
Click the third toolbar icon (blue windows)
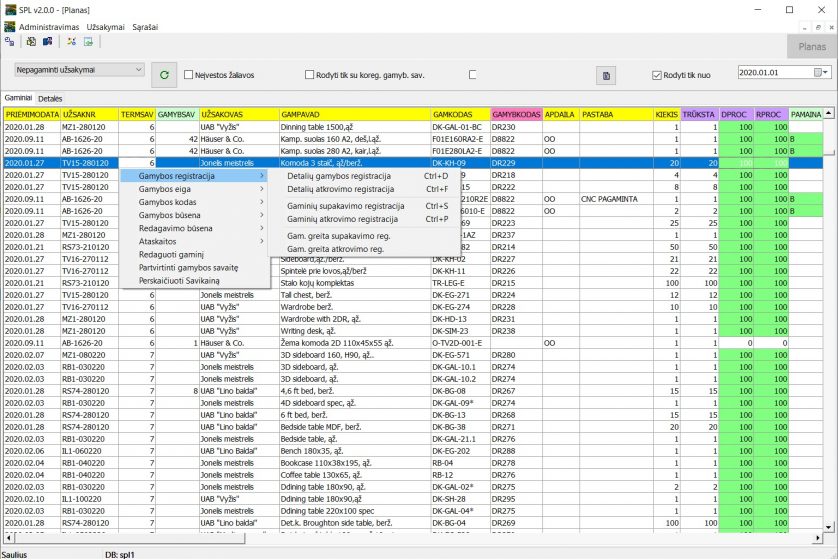coord(46,42)
